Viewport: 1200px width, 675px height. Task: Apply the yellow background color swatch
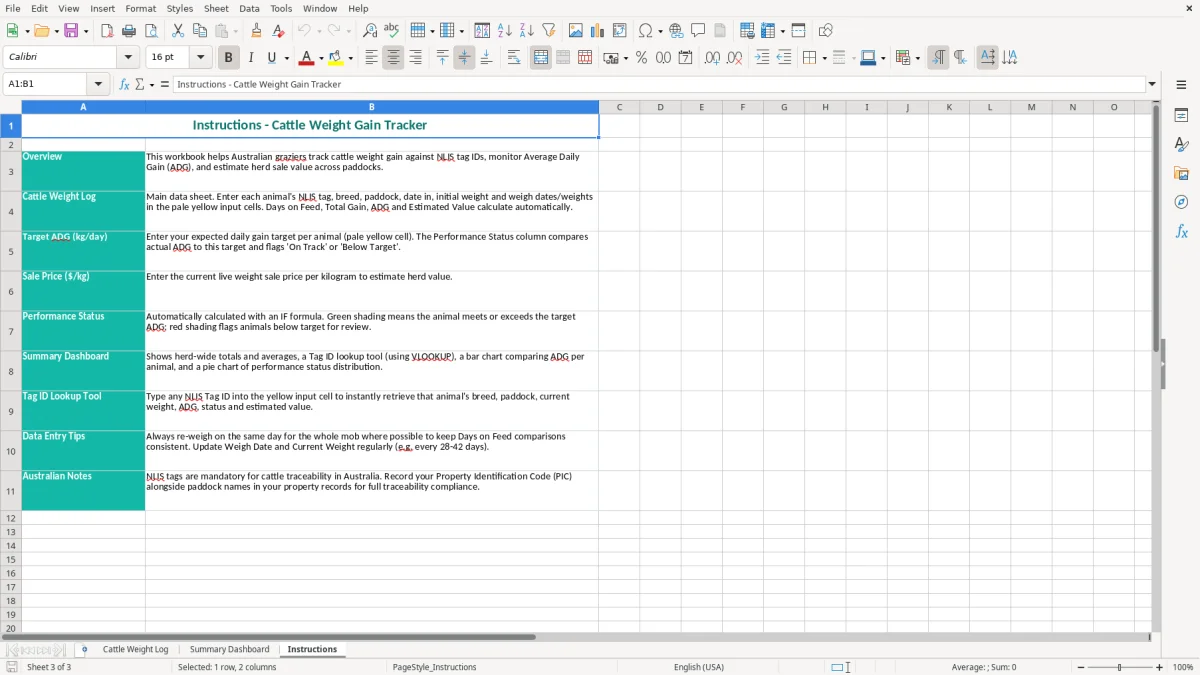click(335, 58)
